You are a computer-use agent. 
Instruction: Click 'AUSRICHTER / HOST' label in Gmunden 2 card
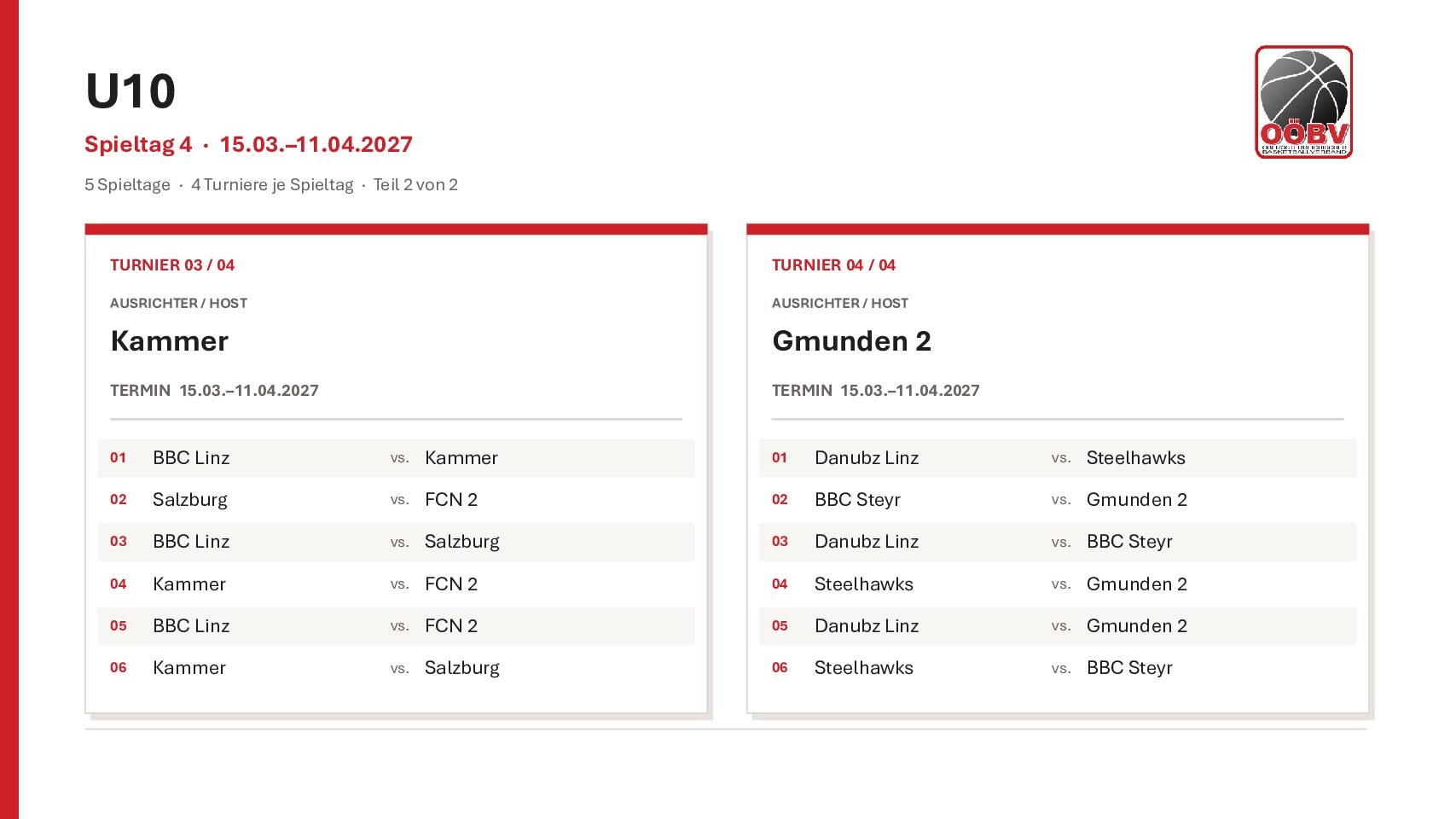coord(840,304)
